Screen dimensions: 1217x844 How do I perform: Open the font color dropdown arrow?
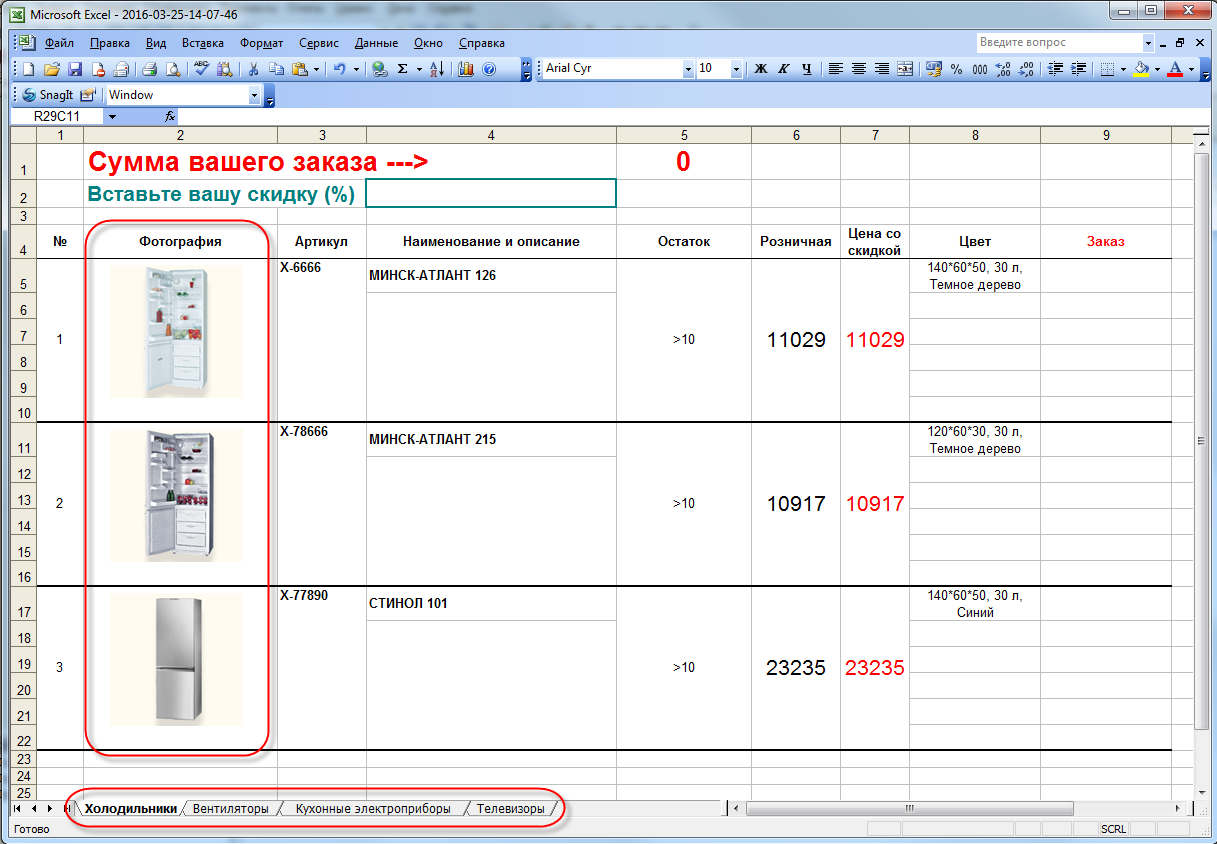tap(1191, 69)
